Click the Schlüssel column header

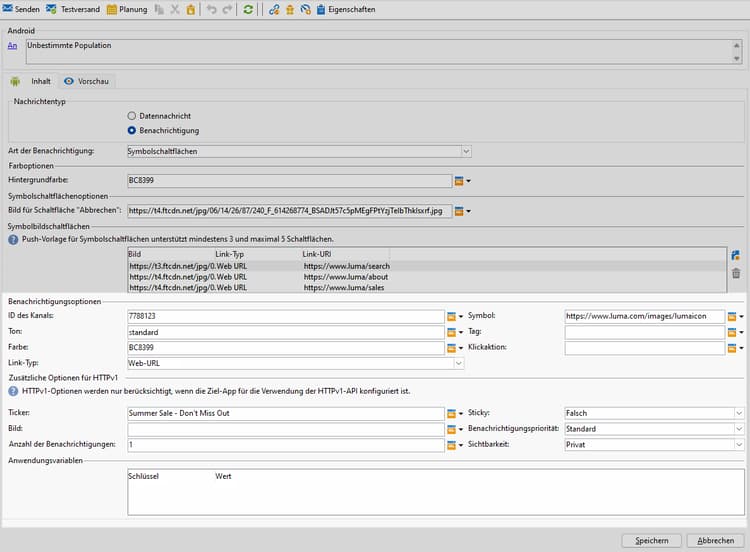tap(143, 476)
